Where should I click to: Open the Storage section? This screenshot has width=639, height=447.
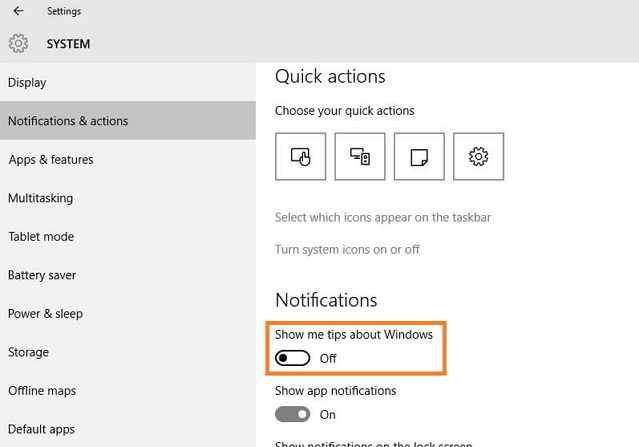pyautogui.click(x=128, y=352)
